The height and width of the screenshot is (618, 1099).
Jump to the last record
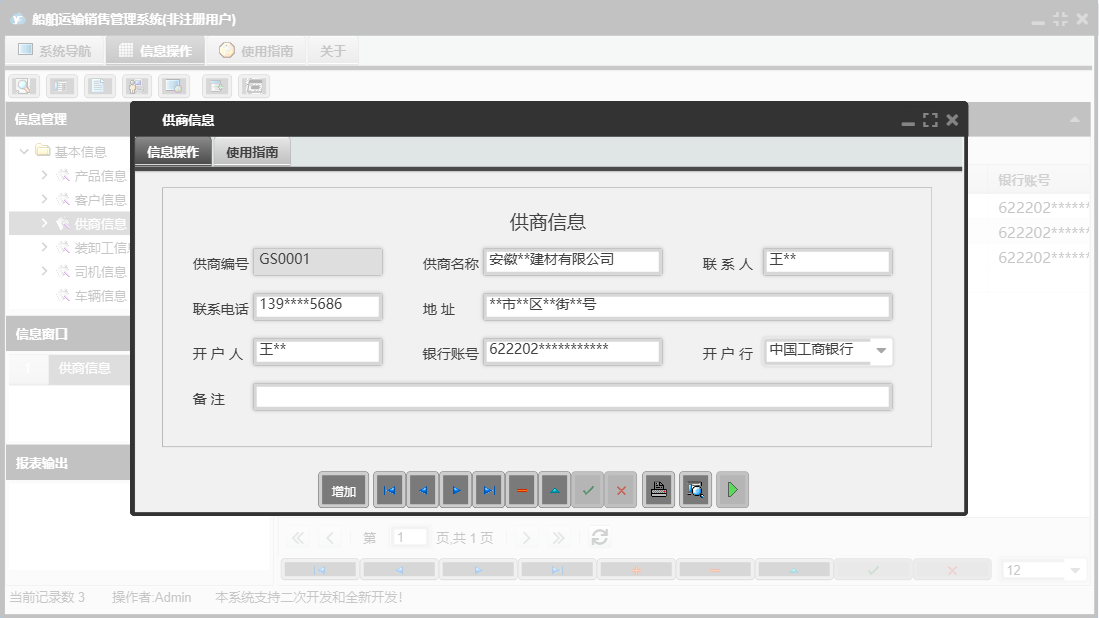491,489
